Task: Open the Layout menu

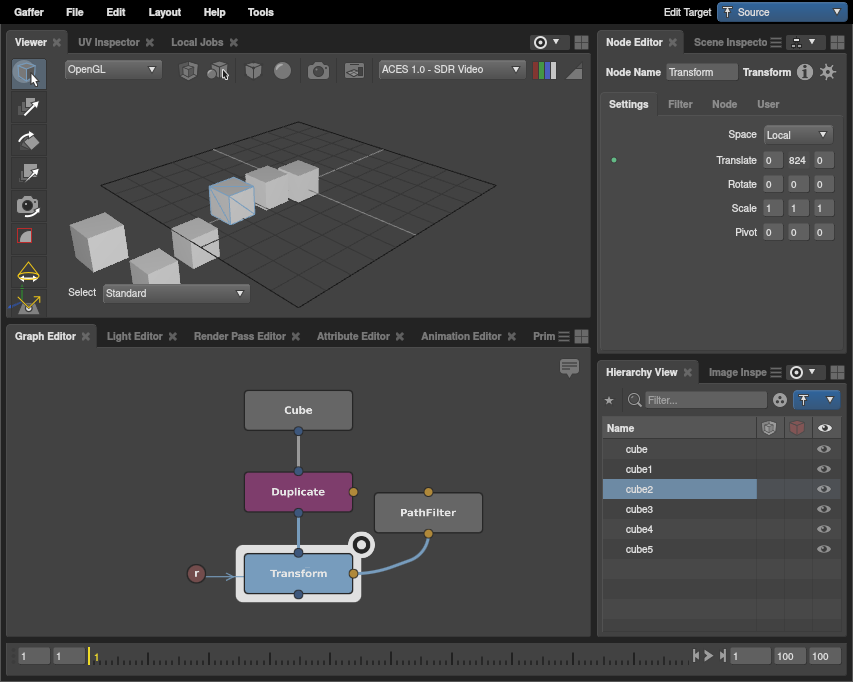Action: tap(164, 12)
